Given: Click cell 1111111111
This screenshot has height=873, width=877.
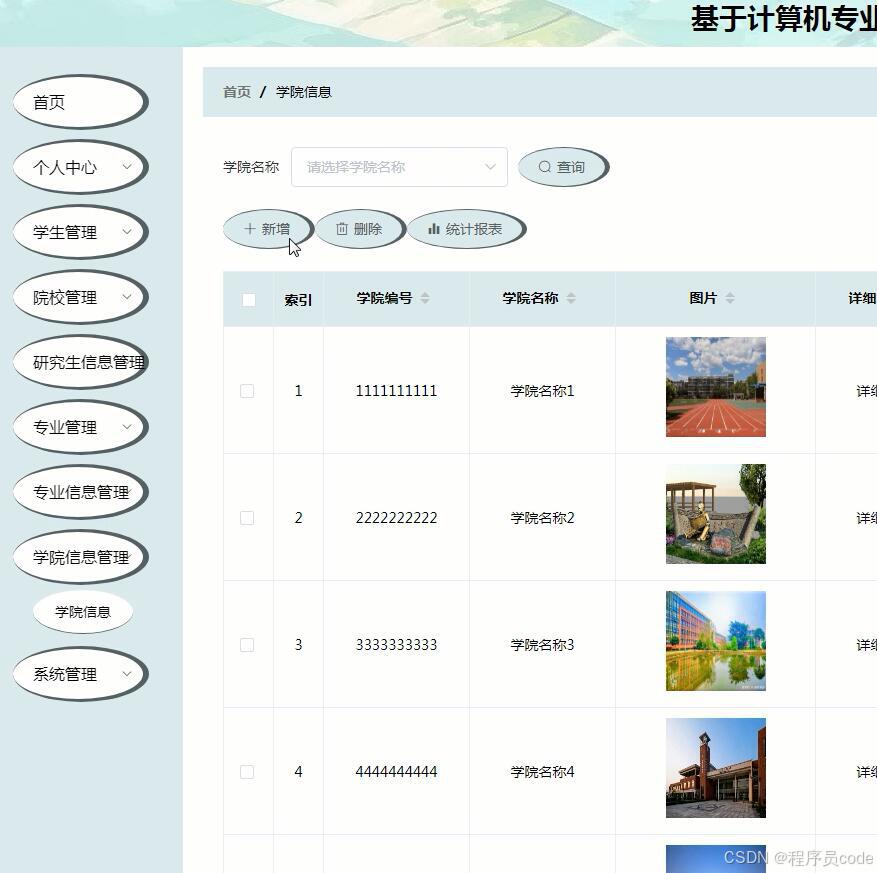Looking at the screenshot, I should pos(397,391).
